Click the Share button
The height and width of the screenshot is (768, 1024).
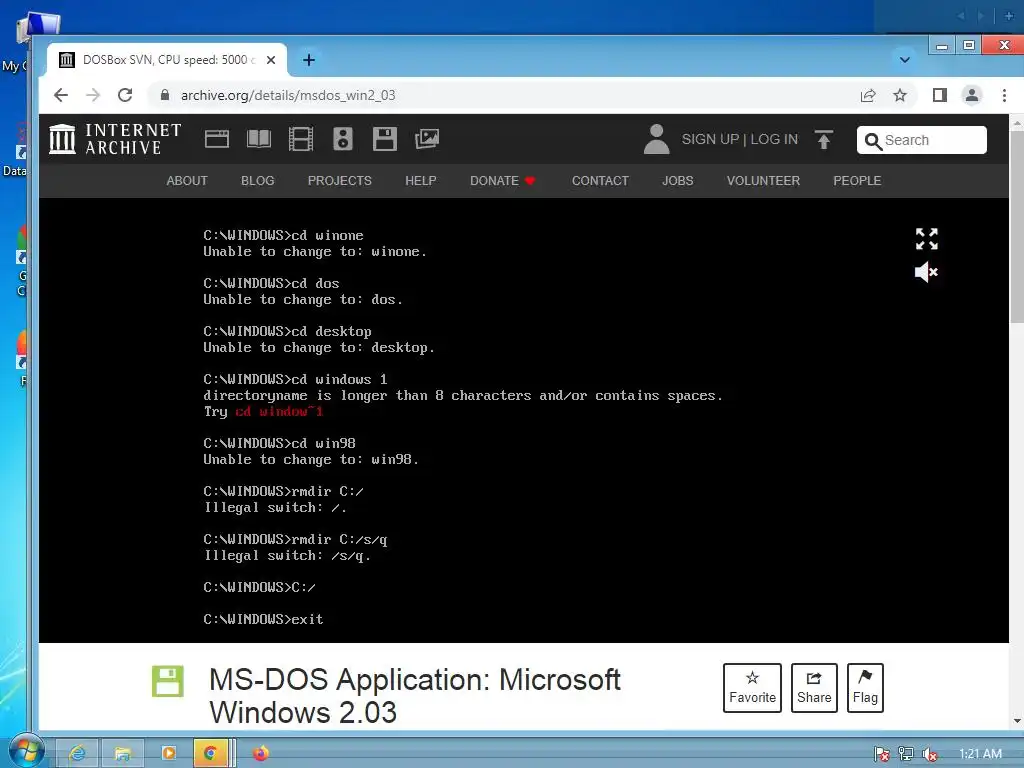pos(814,688)
